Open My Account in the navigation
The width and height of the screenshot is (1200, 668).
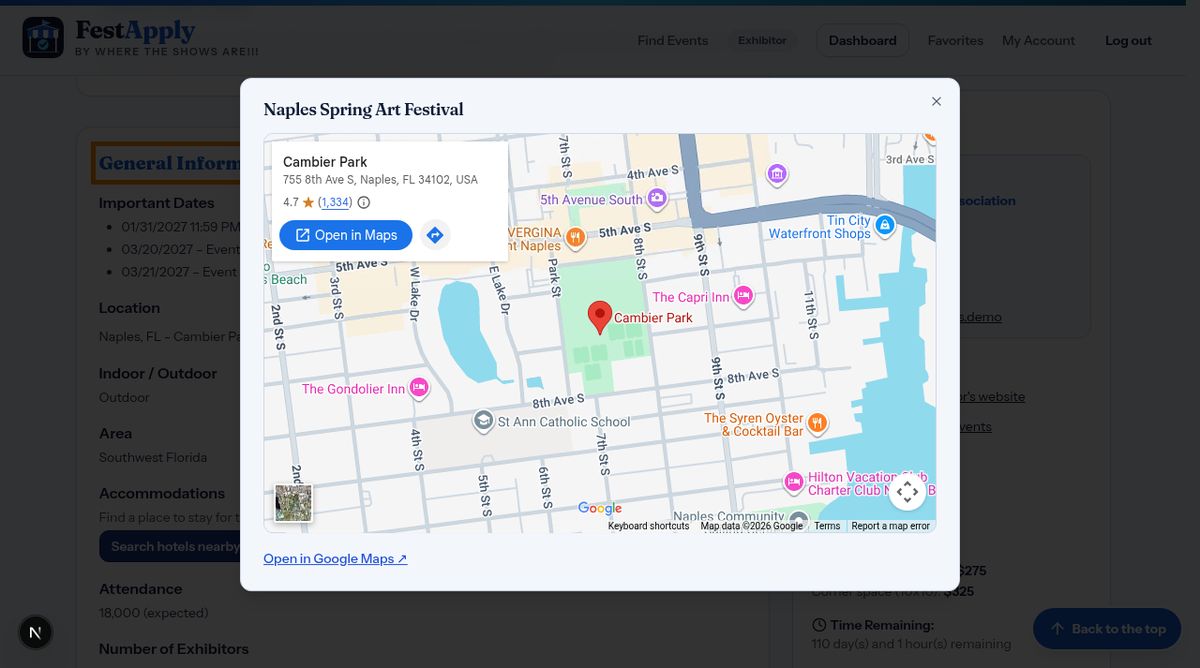tap(1038, 41)
